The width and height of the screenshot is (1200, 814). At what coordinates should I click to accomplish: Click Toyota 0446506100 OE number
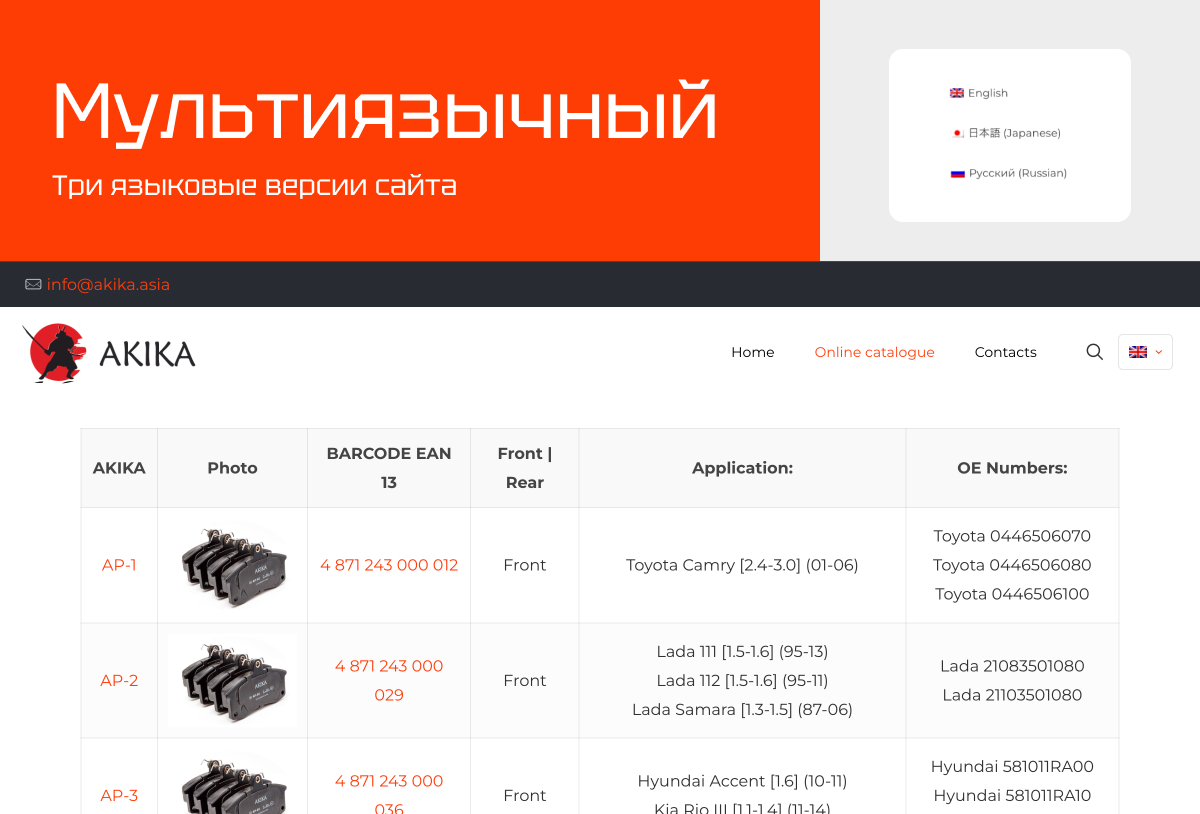click(x=1012, y=594)
